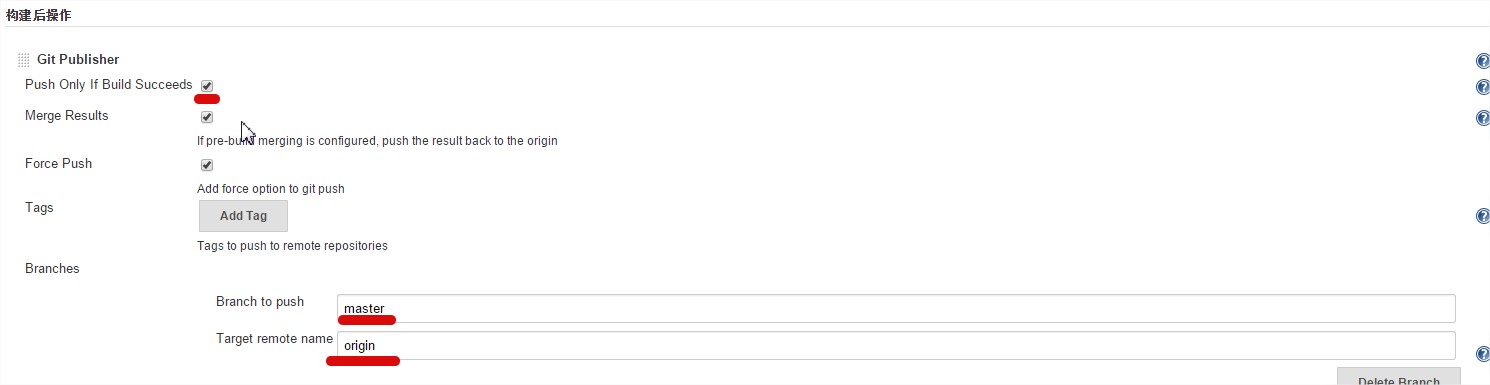Open help icon for Git Publisher section
Screen dimensions: 1490x385
(x=1482, y=61)
